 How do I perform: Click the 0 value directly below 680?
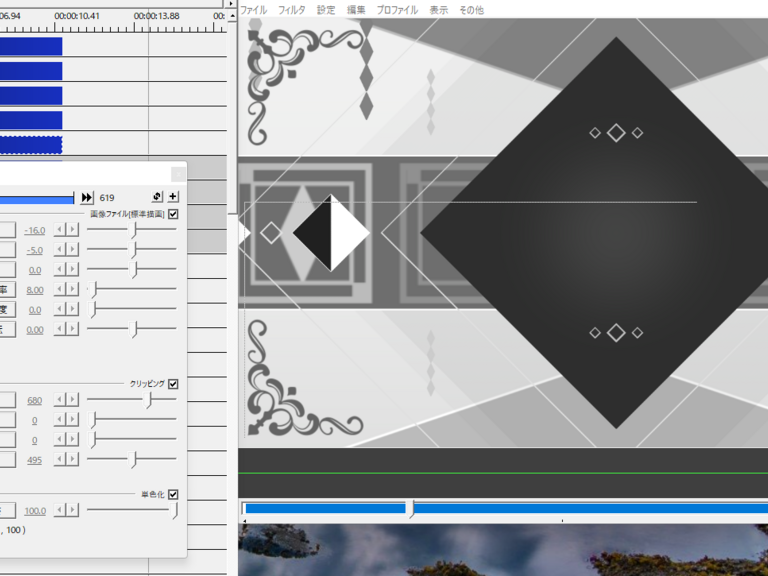(x=35, y=420)
